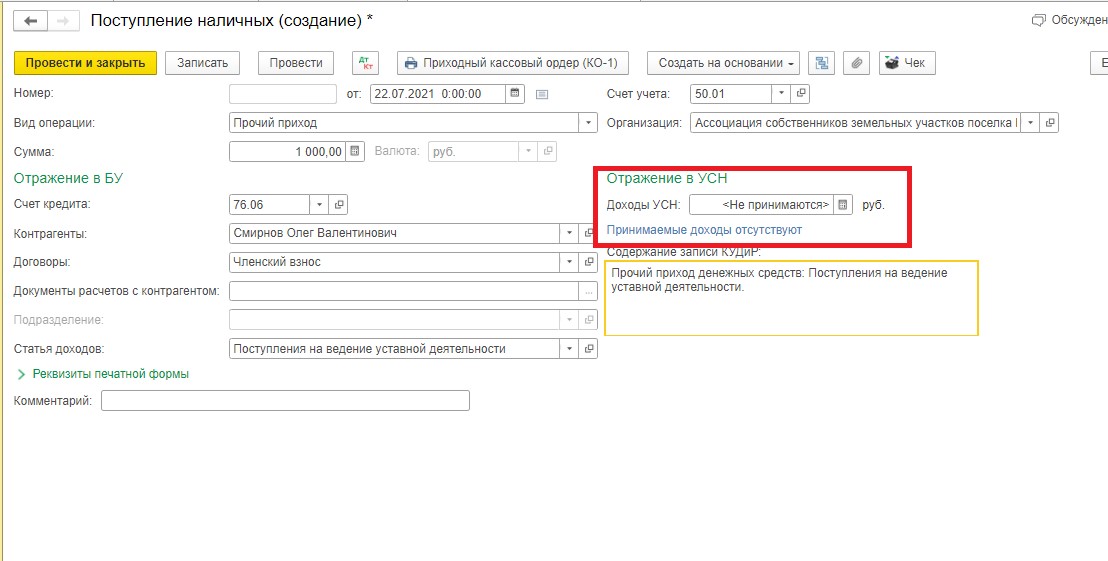Image resolution: width=1108 pixels, height=561 pixels.
Task: Open the document structure icon
Action: [x=822, y=63]
